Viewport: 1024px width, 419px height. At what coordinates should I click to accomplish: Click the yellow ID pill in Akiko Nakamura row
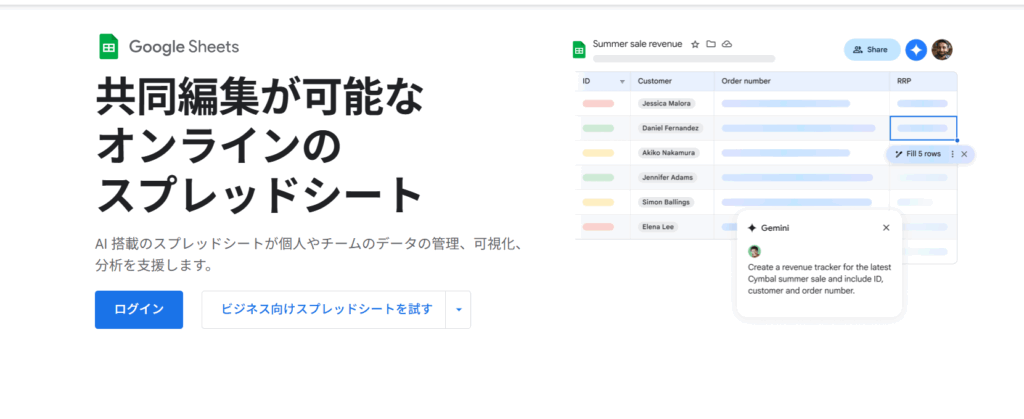click(598, 153)
